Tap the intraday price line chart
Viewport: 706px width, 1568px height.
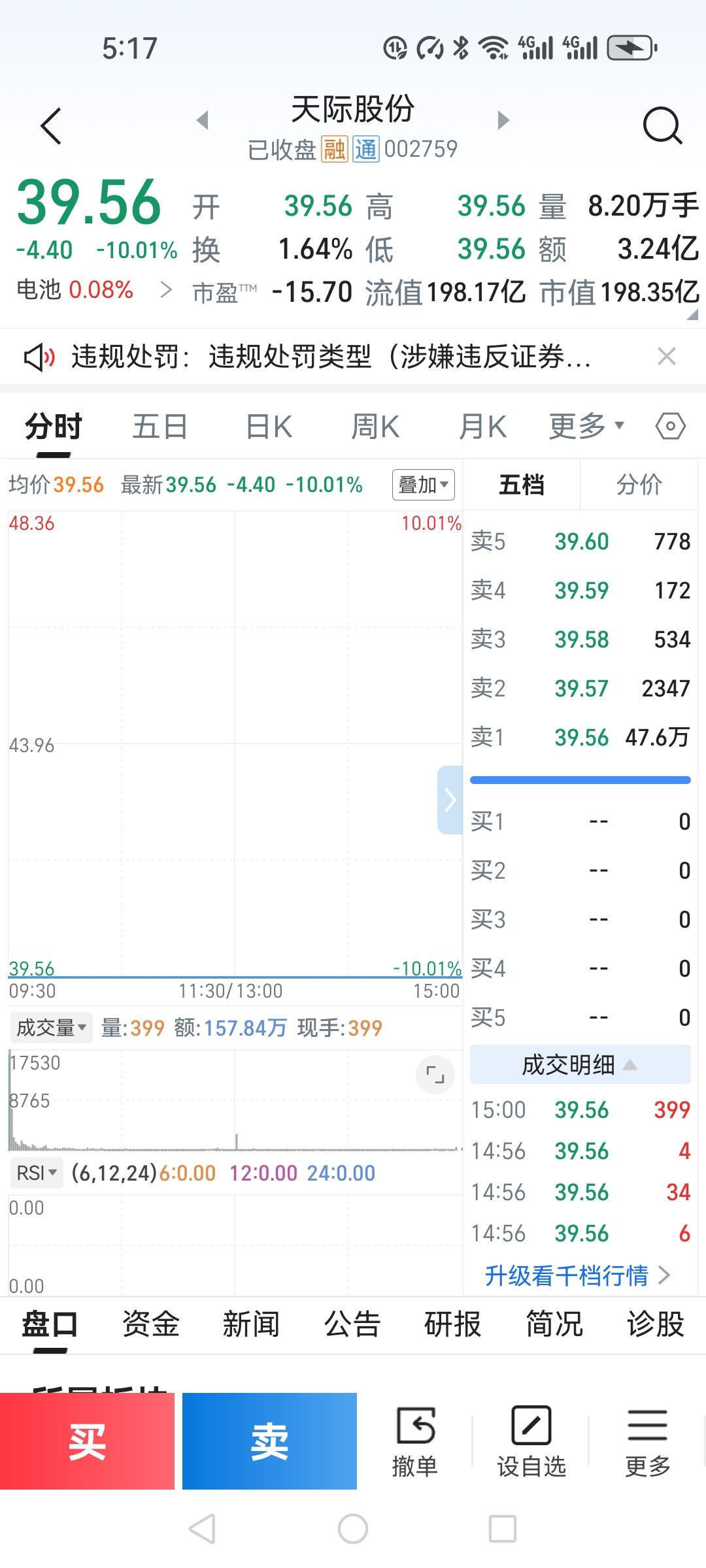[x=235, y=745]
